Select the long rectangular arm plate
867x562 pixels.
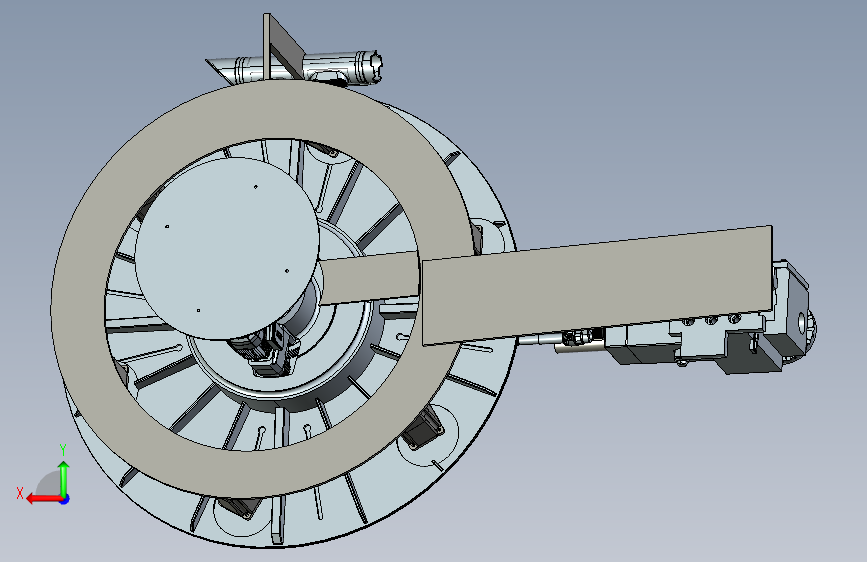(597, 285)
